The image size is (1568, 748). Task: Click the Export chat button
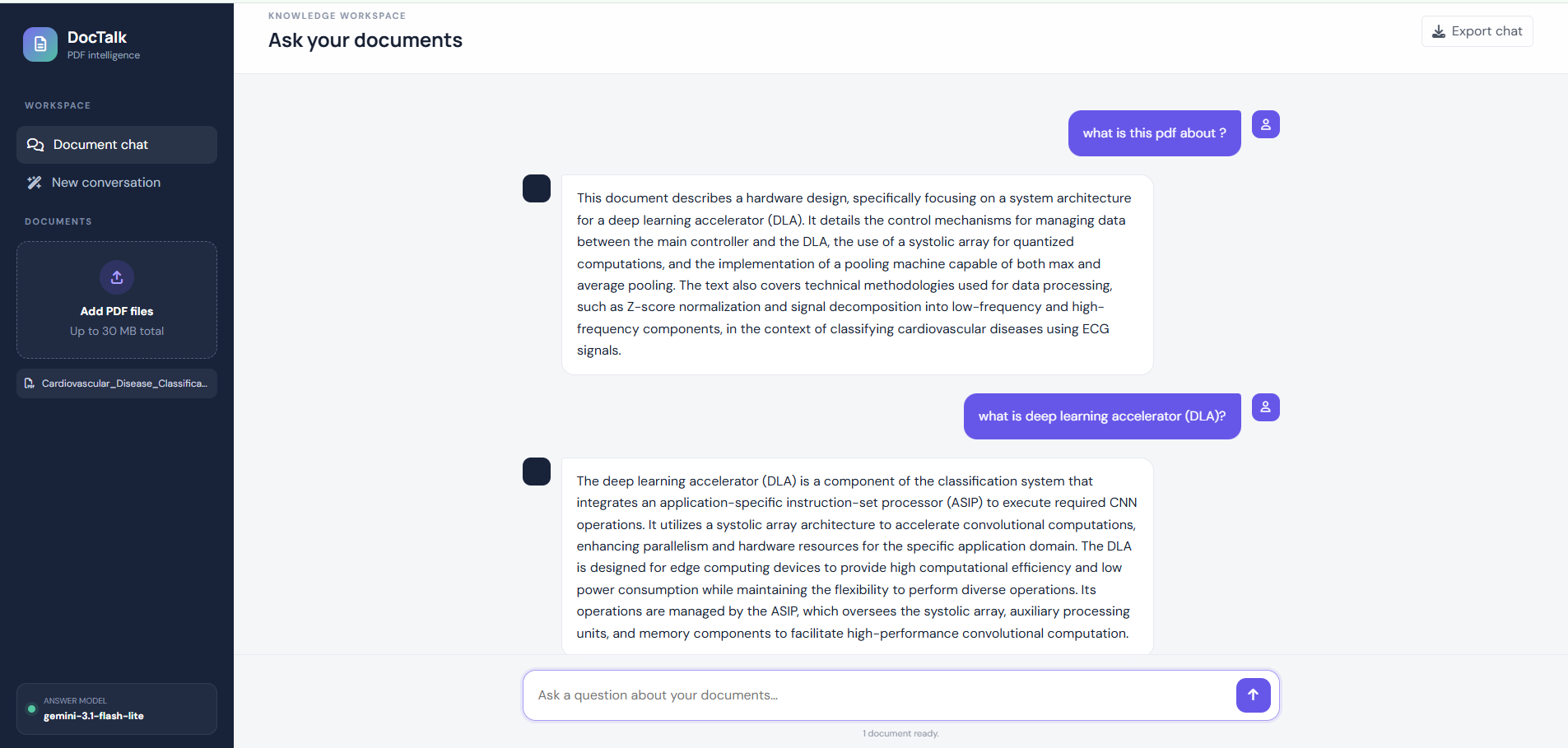pos(1477,31)
